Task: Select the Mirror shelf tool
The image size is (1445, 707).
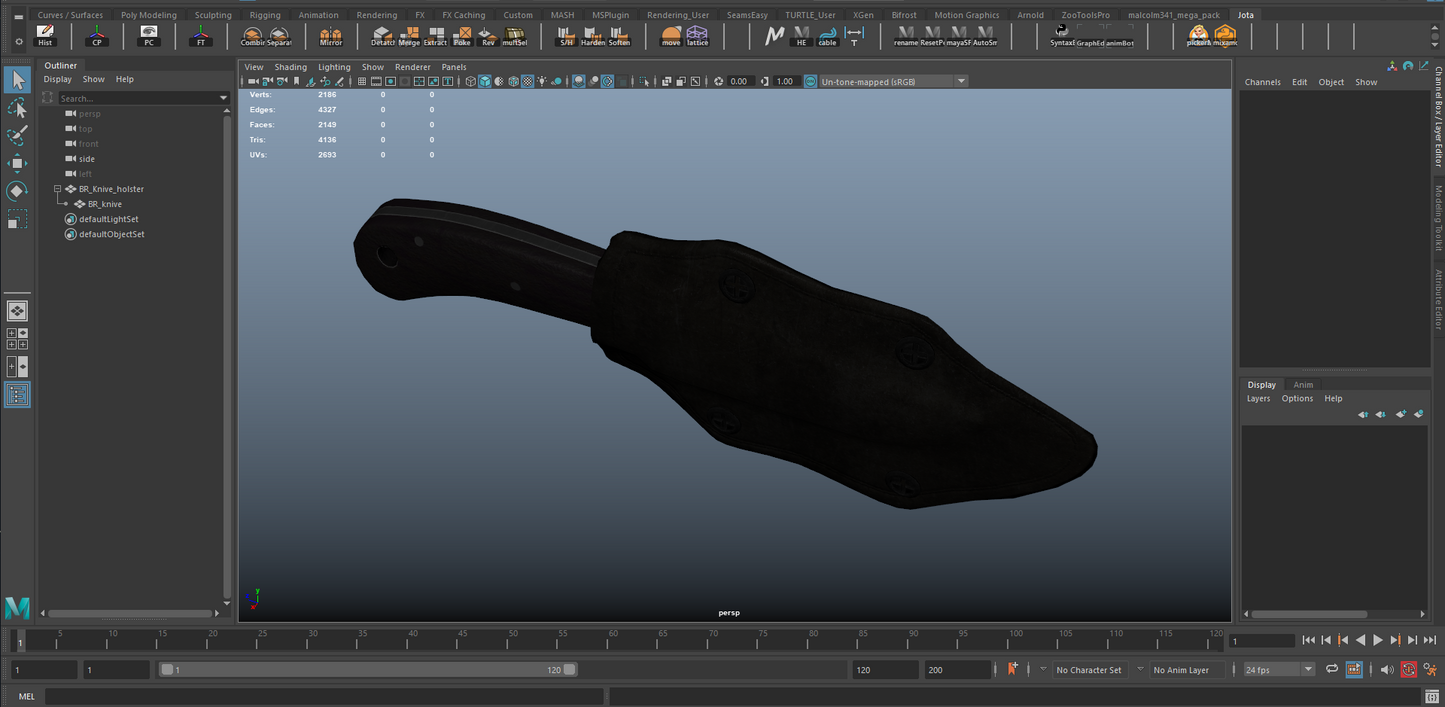Action: click(331, 36)
